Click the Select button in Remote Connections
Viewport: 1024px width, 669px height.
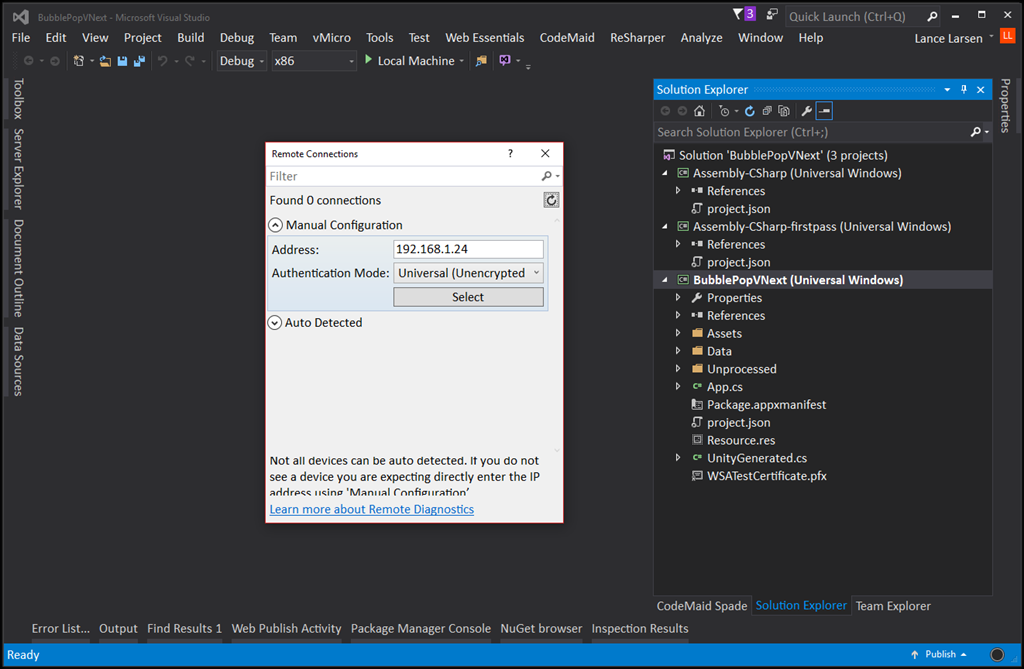tap(468, 297)
